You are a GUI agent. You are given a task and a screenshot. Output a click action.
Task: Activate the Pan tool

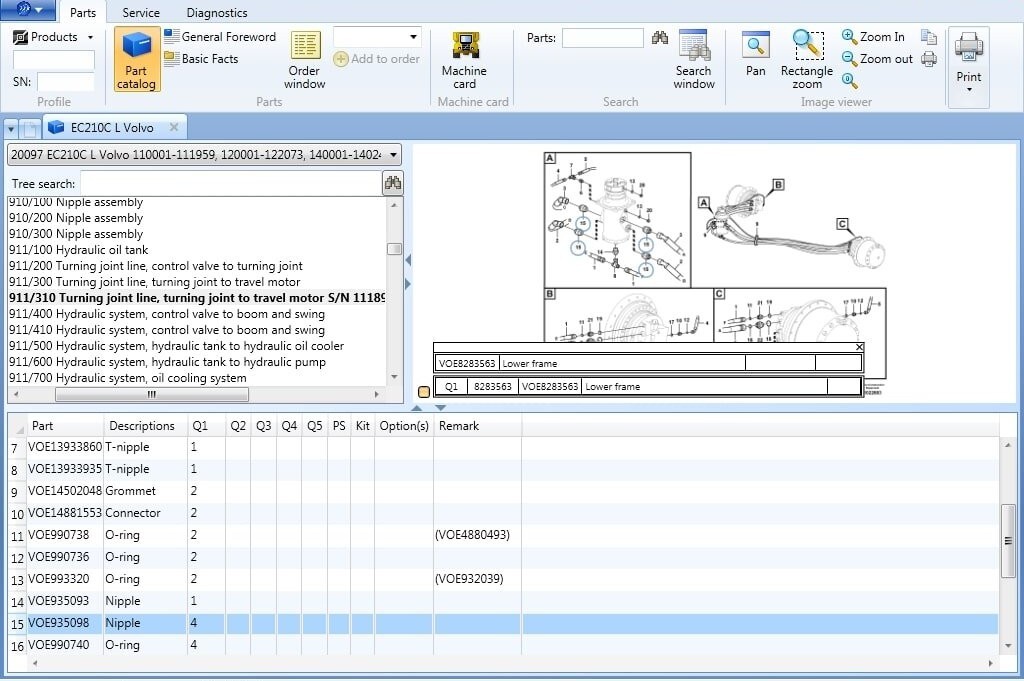[756, 54]
